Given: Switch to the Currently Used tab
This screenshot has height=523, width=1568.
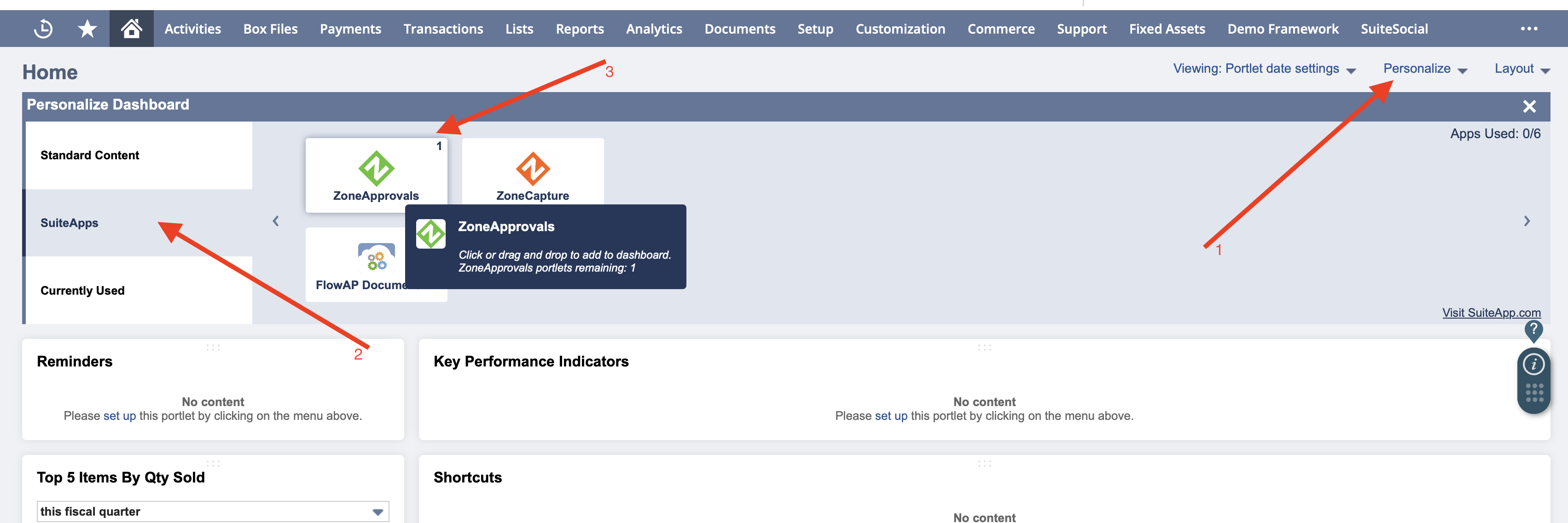Looking at the screenshot, I should 139,291.
